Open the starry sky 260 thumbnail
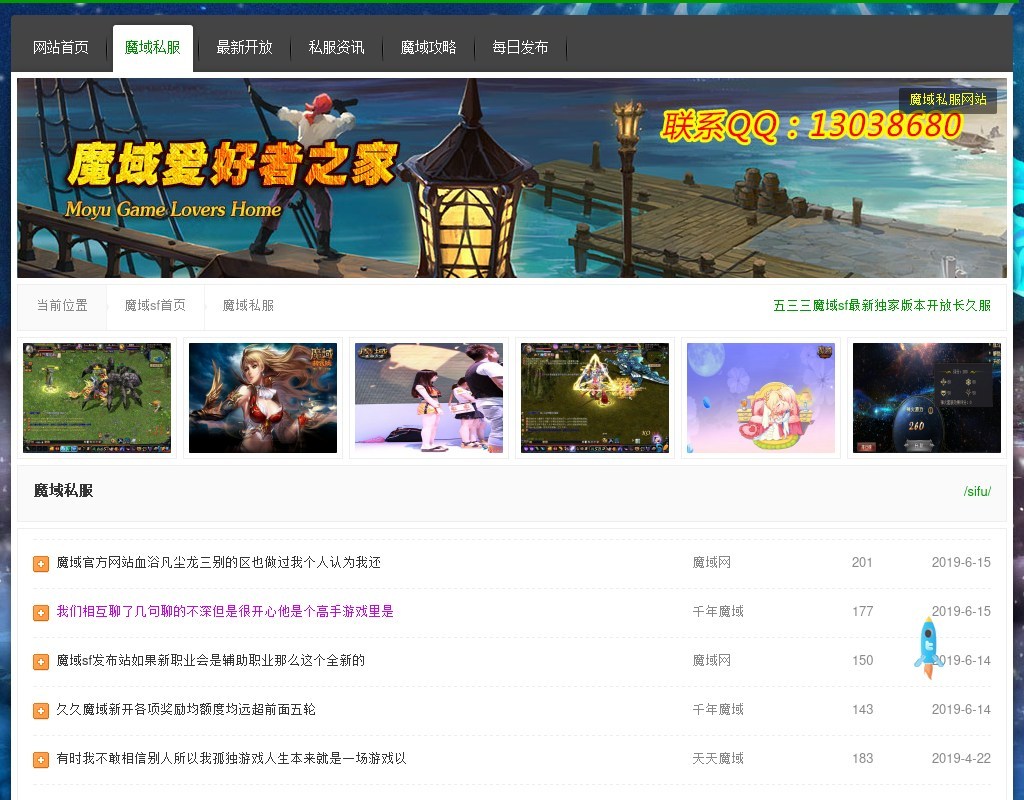Viewport: 1024px width, 800px height. pos(927,398)
